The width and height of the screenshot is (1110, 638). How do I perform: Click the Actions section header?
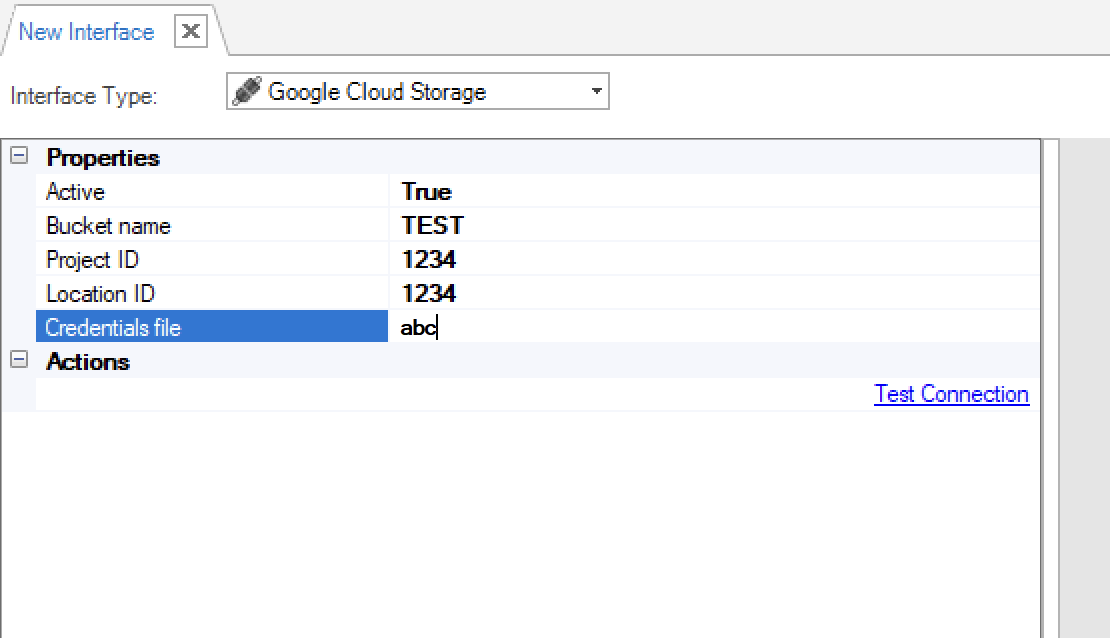(x=88, y=361)
